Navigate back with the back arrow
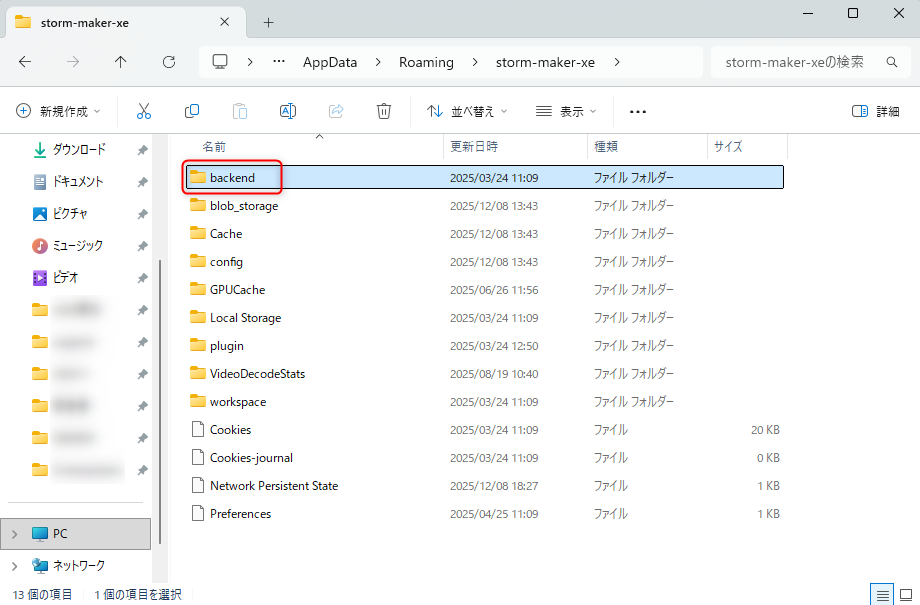920x605 pixels. pos(25,62)
